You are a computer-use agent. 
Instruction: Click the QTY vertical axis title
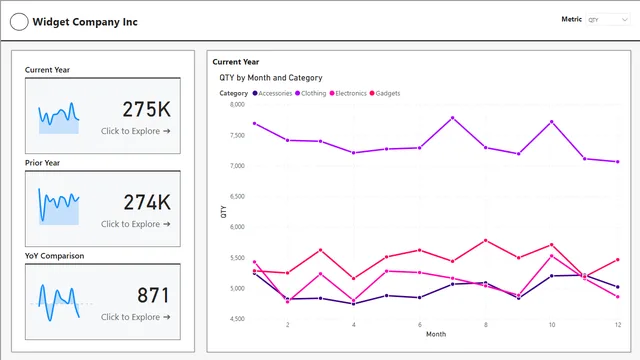point(223,211)
